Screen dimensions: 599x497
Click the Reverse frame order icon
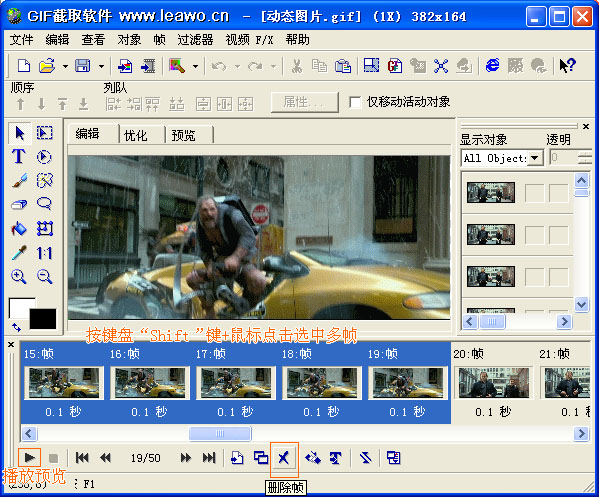point(365,457)
